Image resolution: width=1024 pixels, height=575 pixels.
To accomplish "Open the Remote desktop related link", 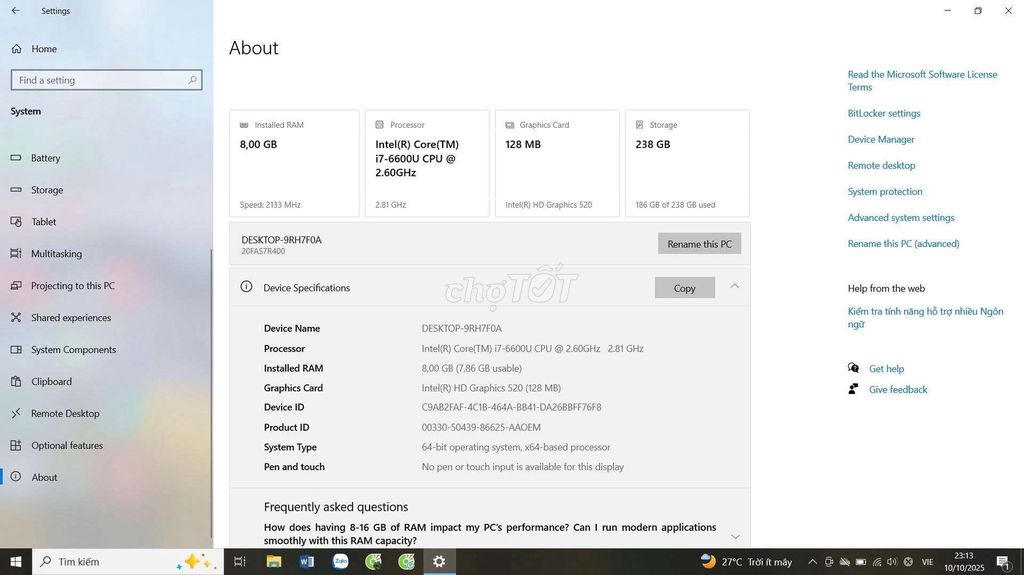I will (x=881, y=165).
